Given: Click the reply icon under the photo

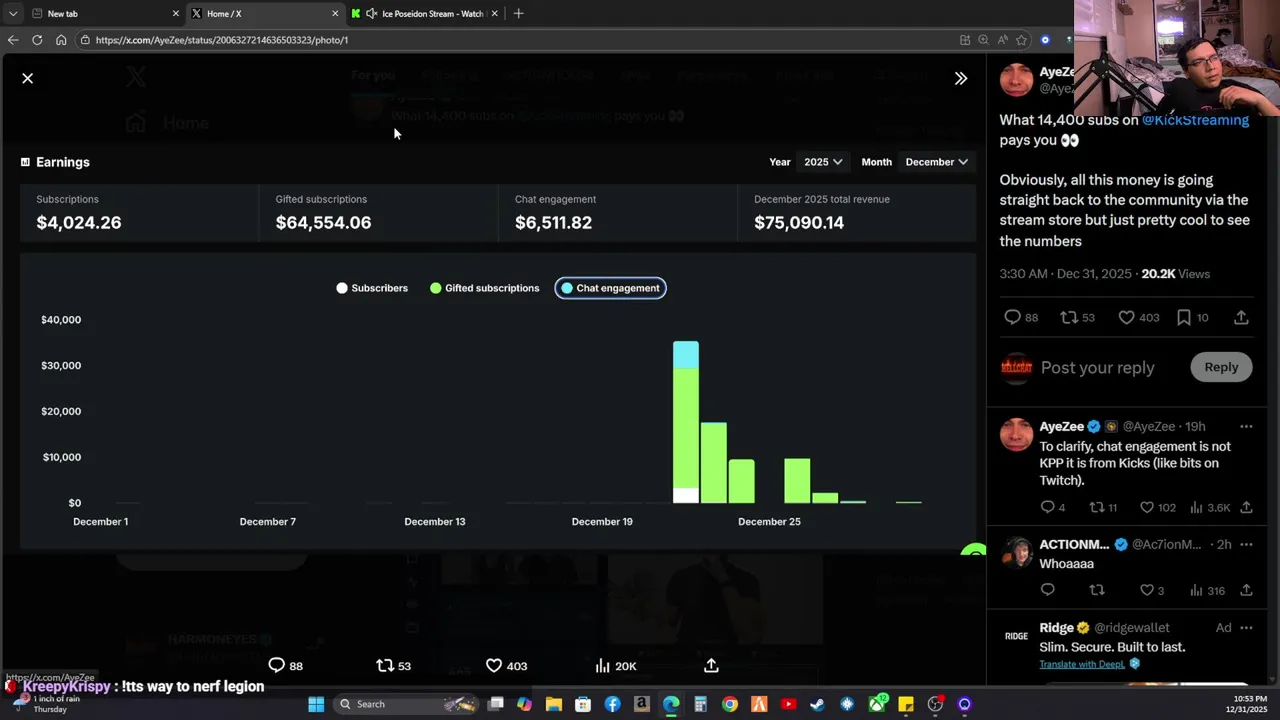Looking at the screenshot, I should tap(277, 666).
